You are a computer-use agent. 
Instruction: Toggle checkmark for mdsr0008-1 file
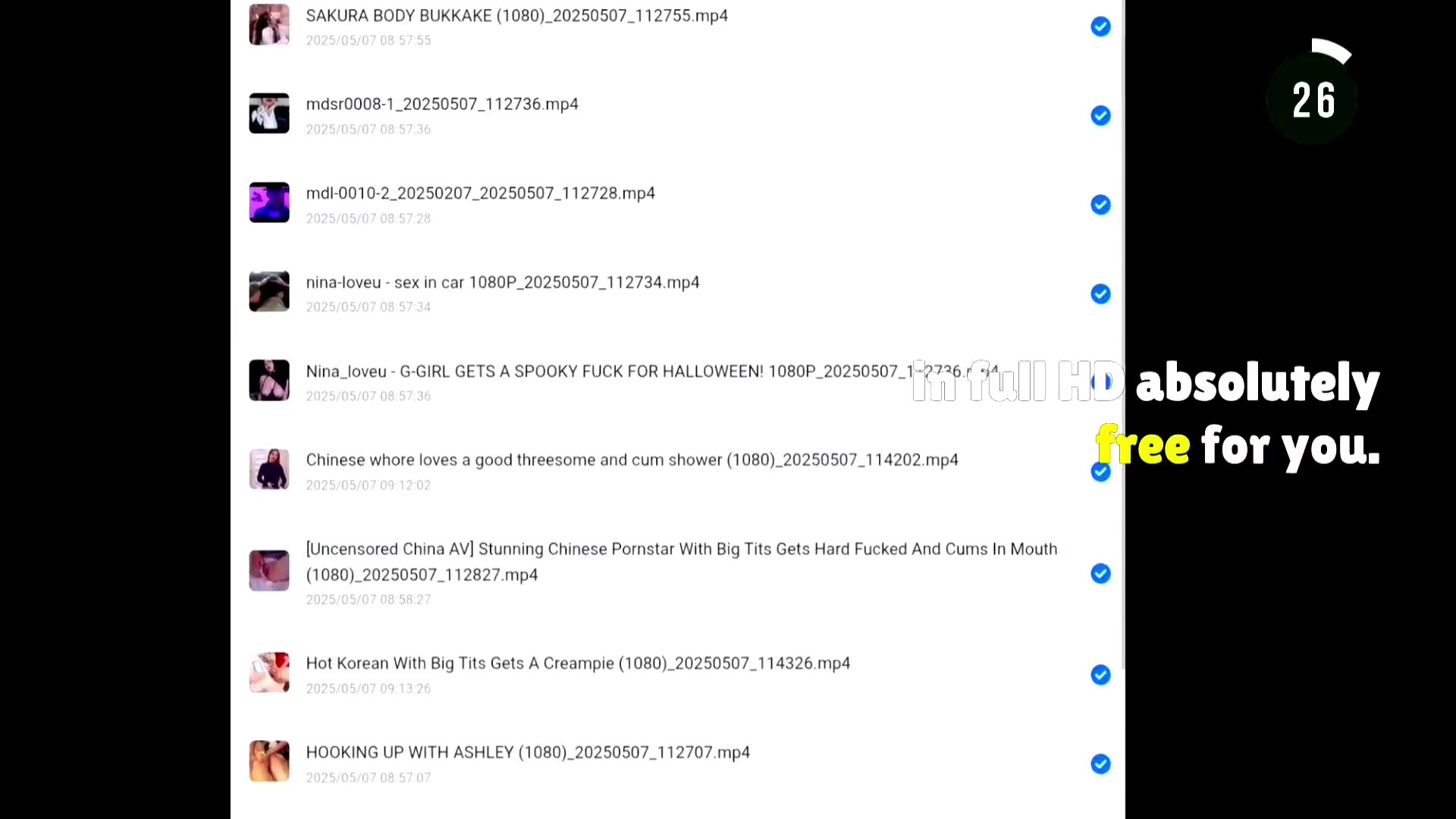click(x=1100, y=115)
